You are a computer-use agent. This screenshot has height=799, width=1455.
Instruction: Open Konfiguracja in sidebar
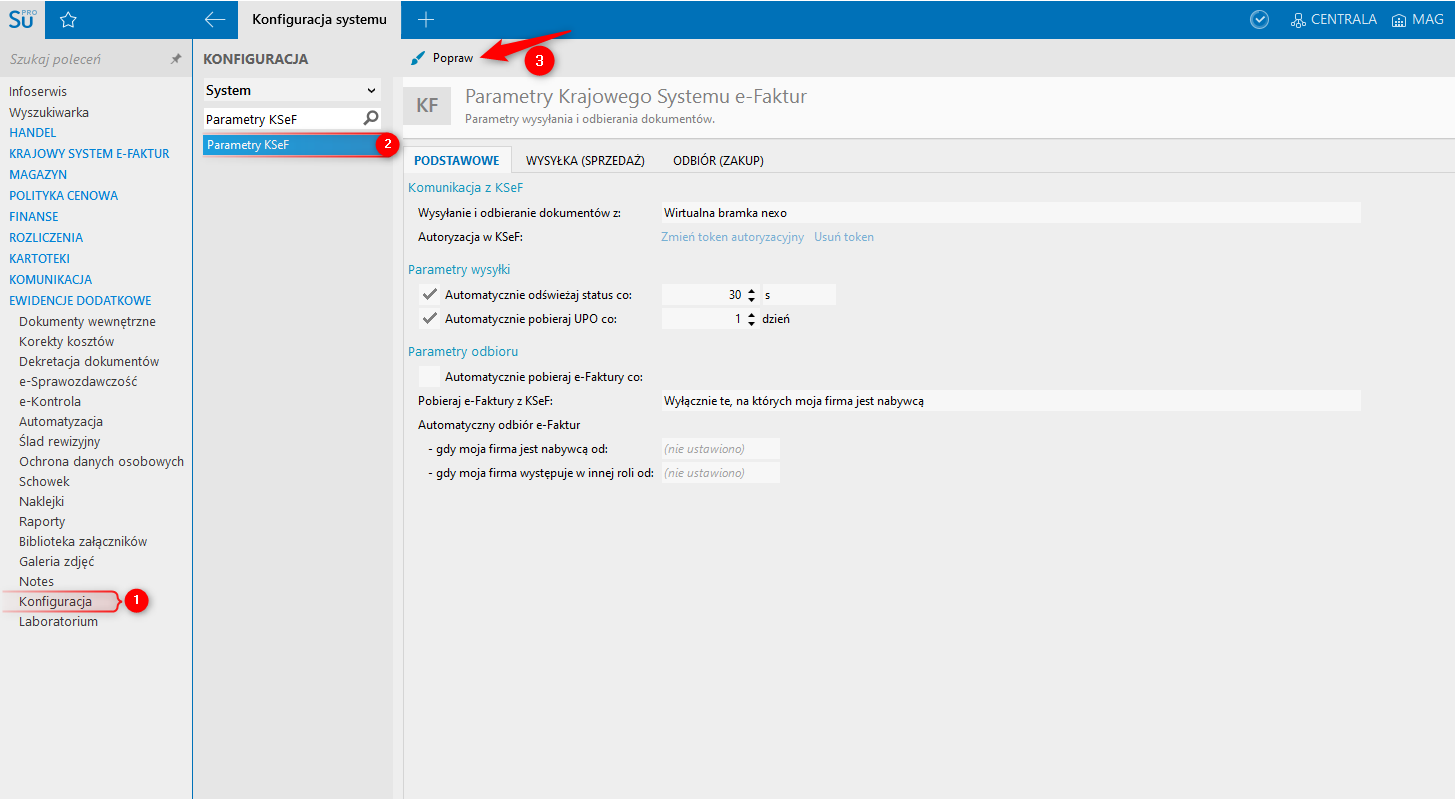[x=55, y=601]
